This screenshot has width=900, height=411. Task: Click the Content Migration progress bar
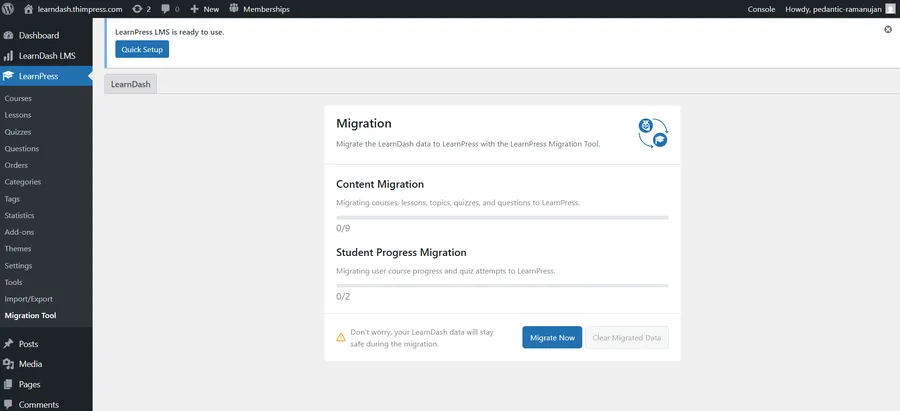point(502,218)
